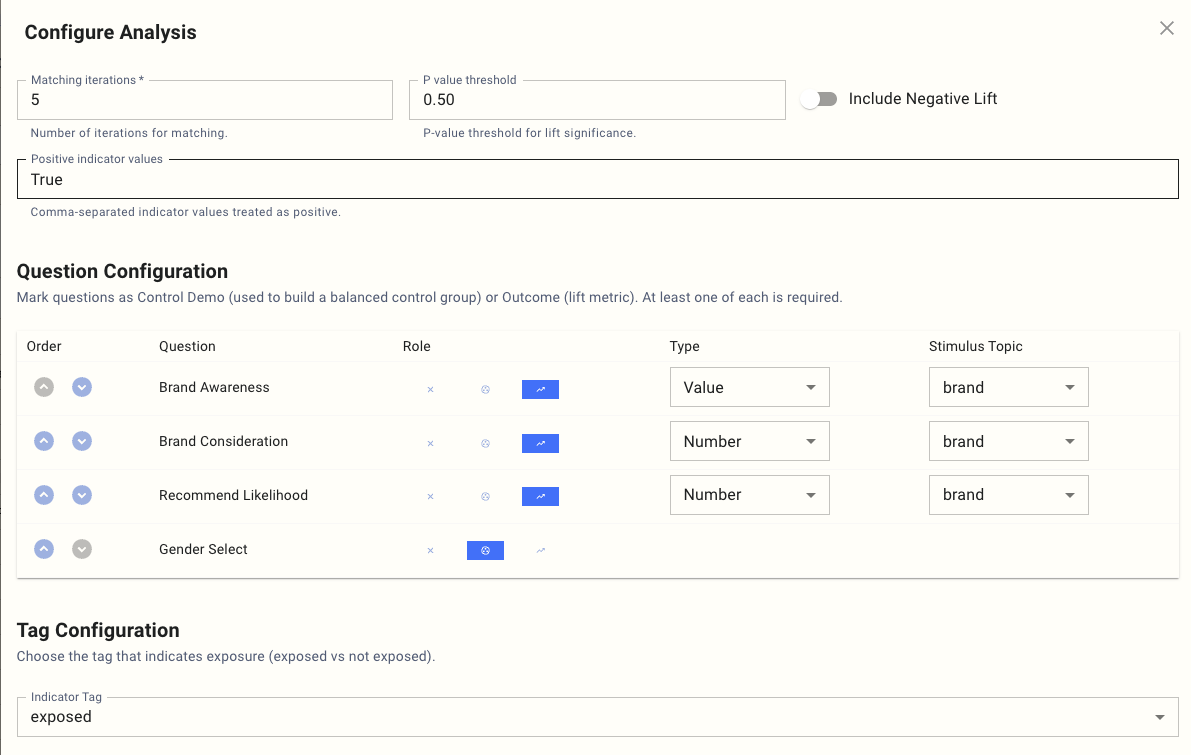The height and width of the screenshot is (755, 1191).
Task: Close the Configure Analysis dialog
Action: click(x=1166, y=29)
